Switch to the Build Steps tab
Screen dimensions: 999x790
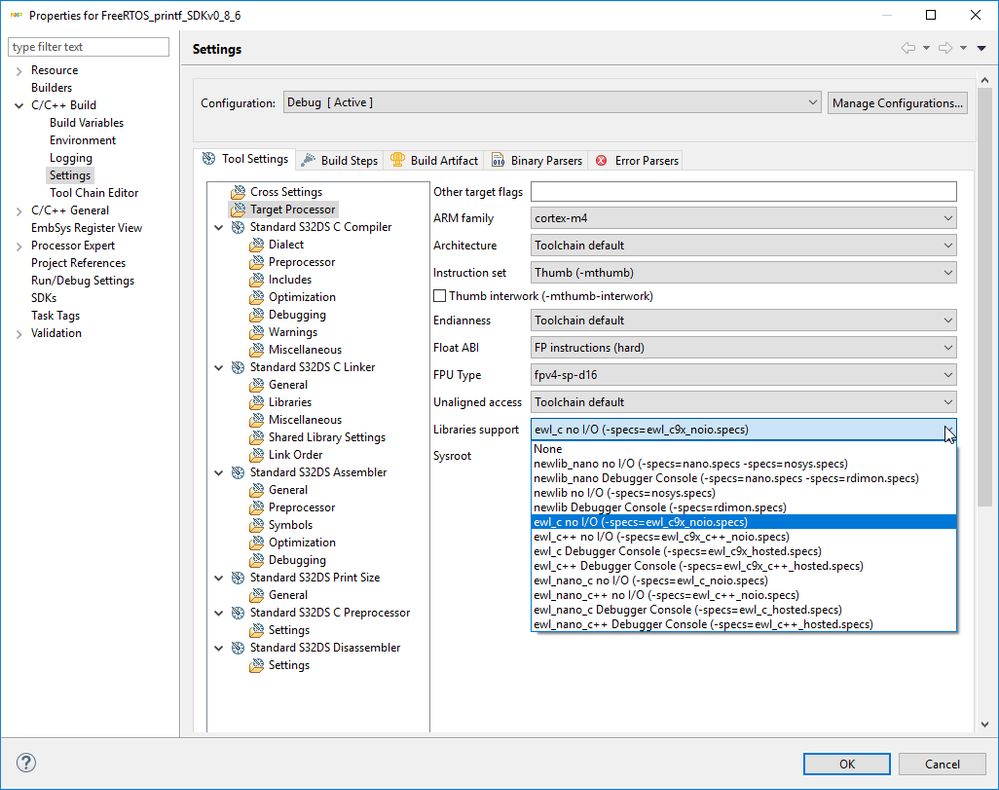pos(340,161)
